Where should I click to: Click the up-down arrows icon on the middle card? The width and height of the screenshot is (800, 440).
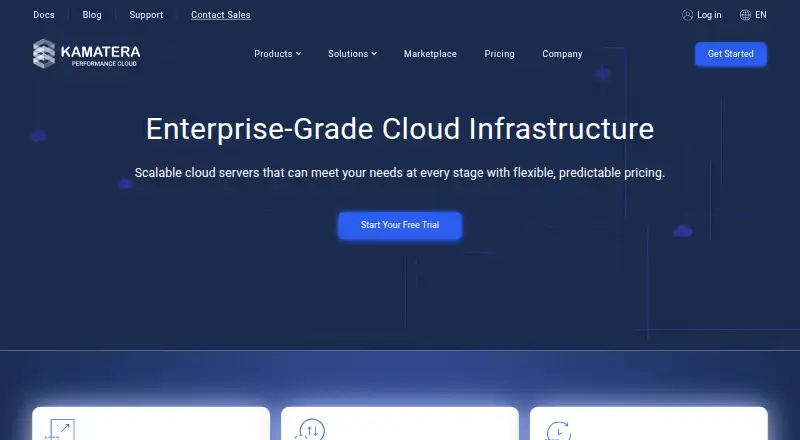309,429
